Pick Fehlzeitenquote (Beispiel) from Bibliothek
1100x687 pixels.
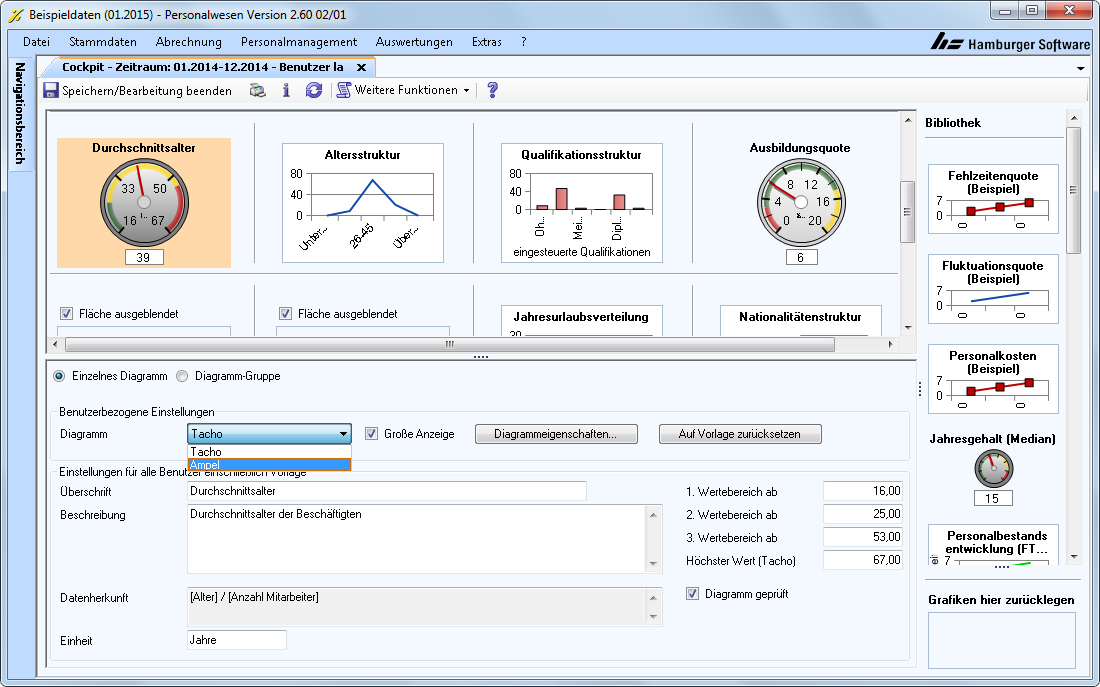(x=993, y=199)
